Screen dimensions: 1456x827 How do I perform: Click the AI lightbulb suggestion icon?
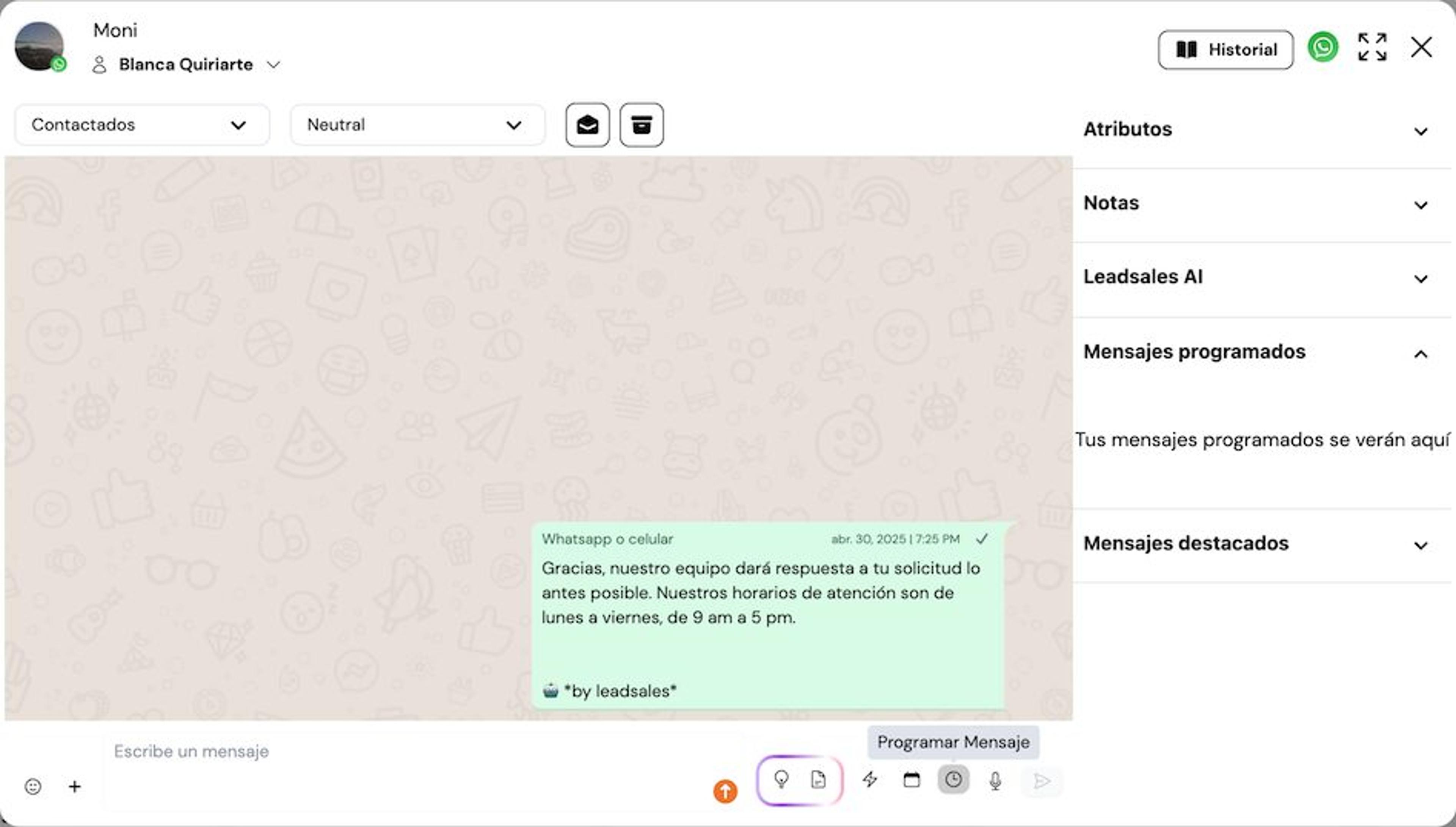tap(781, 780)
